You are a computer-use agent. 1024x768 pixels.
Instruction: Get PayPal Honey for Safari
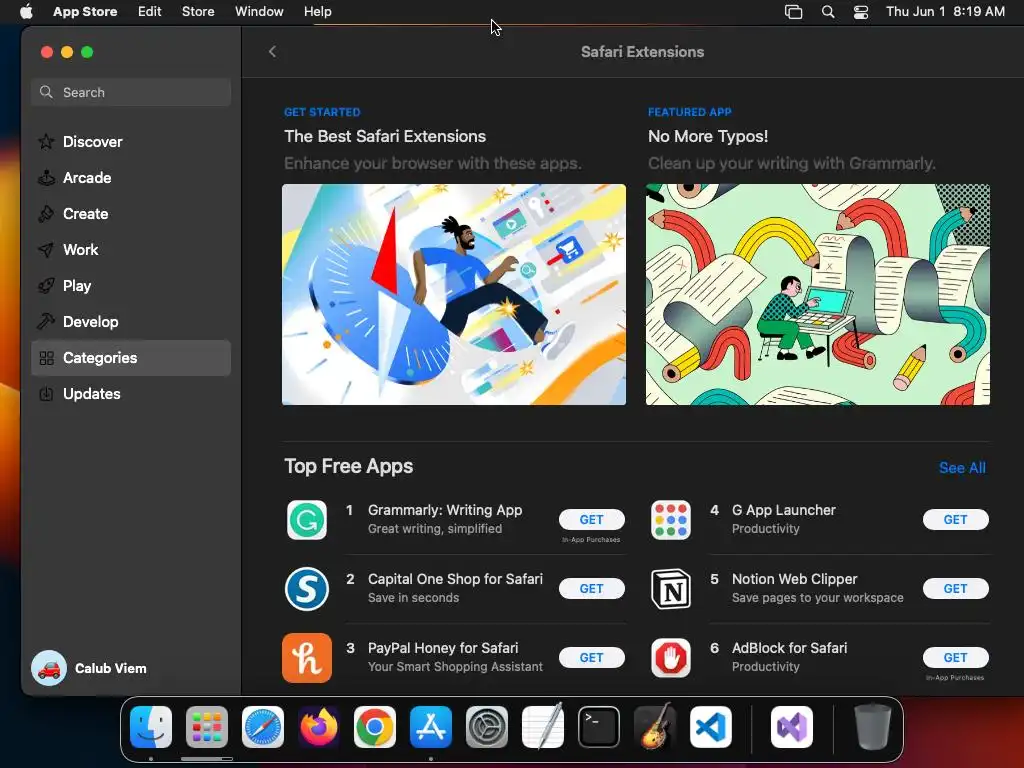592,658
